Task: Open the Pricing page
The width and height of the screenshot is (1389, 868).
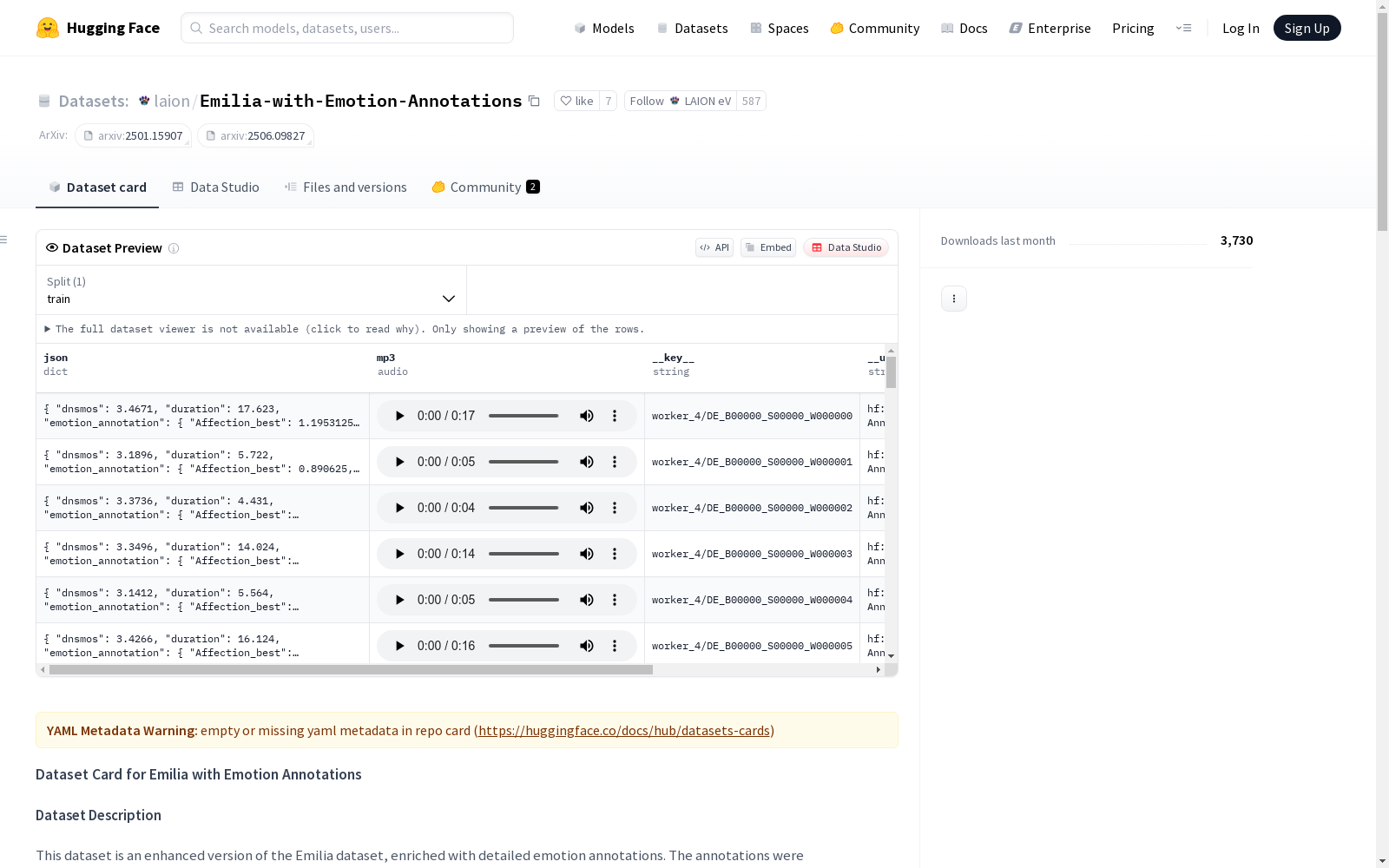Action: [x=1133, y=28]
